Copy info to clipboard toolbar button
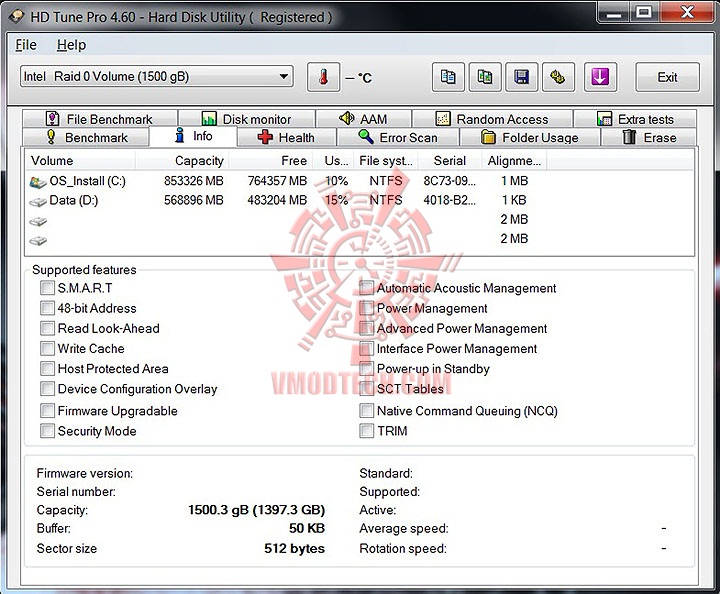The image size is (720, 594). click(448, 77)
